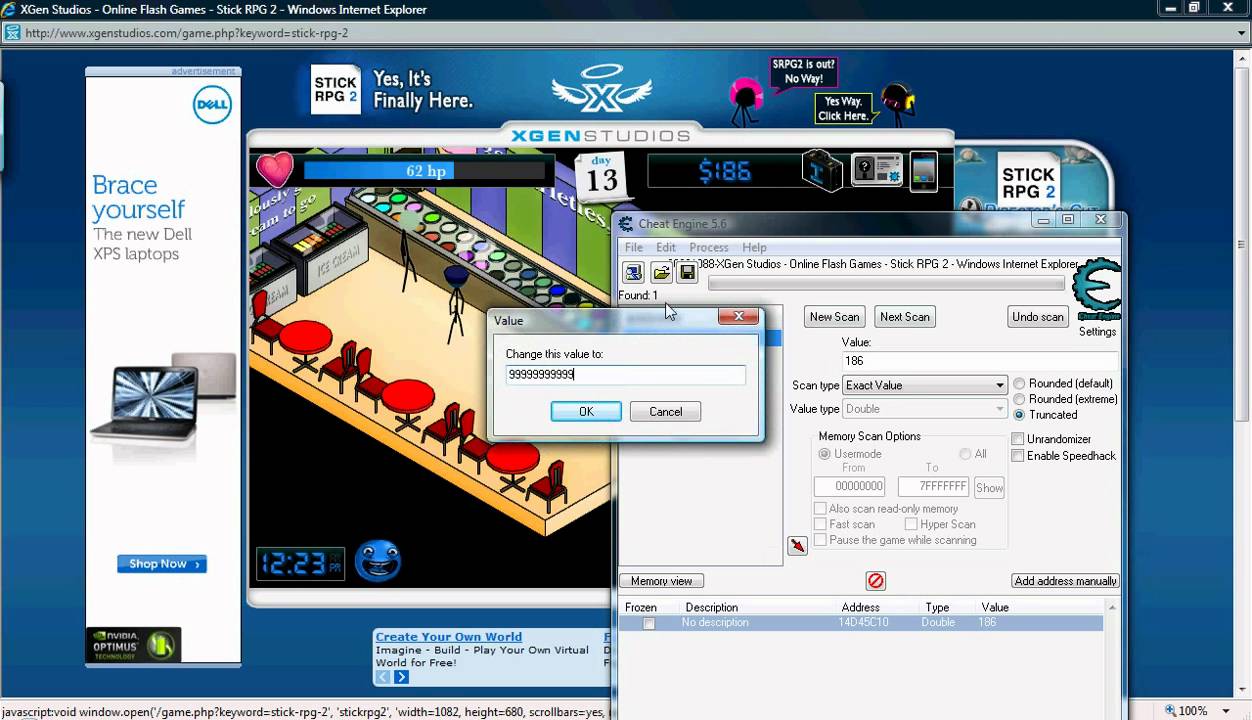Open the File menu in Cheat Engine

tap(634, 247)
